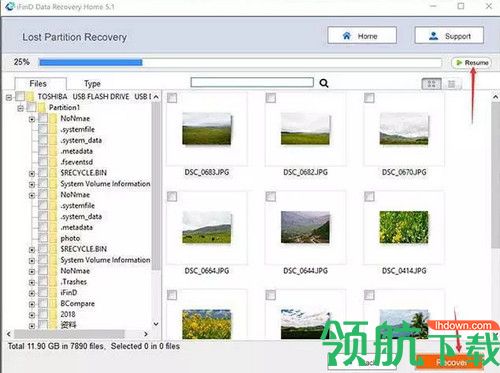
Task: Minimize the iFinD Data Recovery window
Action: 433,6
